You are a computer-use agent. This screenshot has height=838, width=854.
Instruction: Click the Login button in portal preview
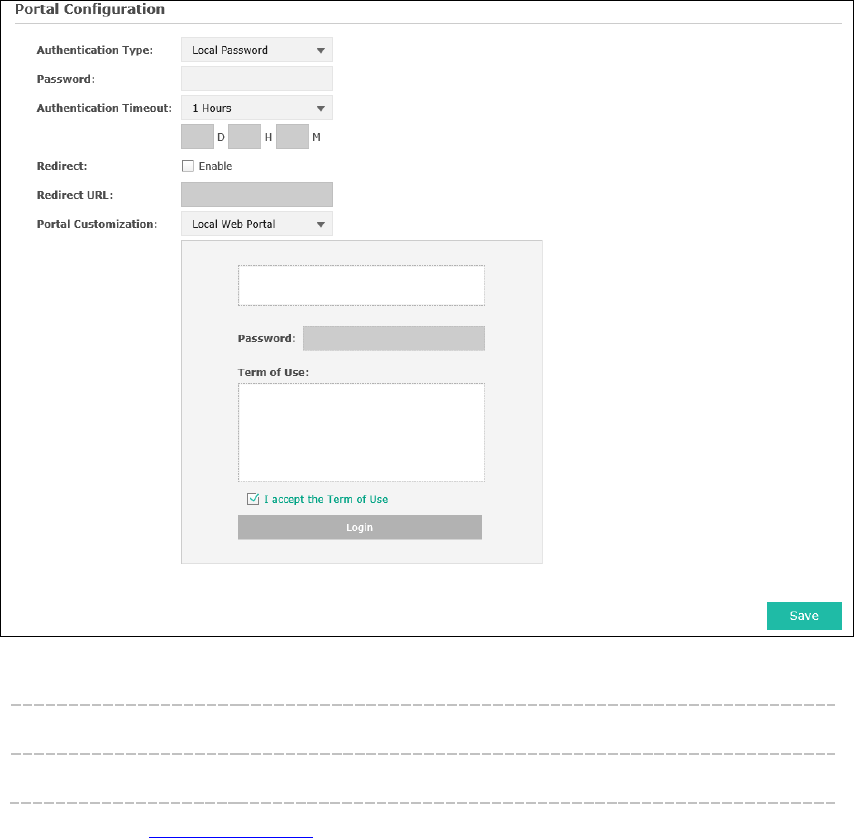[x=360, y=527]
